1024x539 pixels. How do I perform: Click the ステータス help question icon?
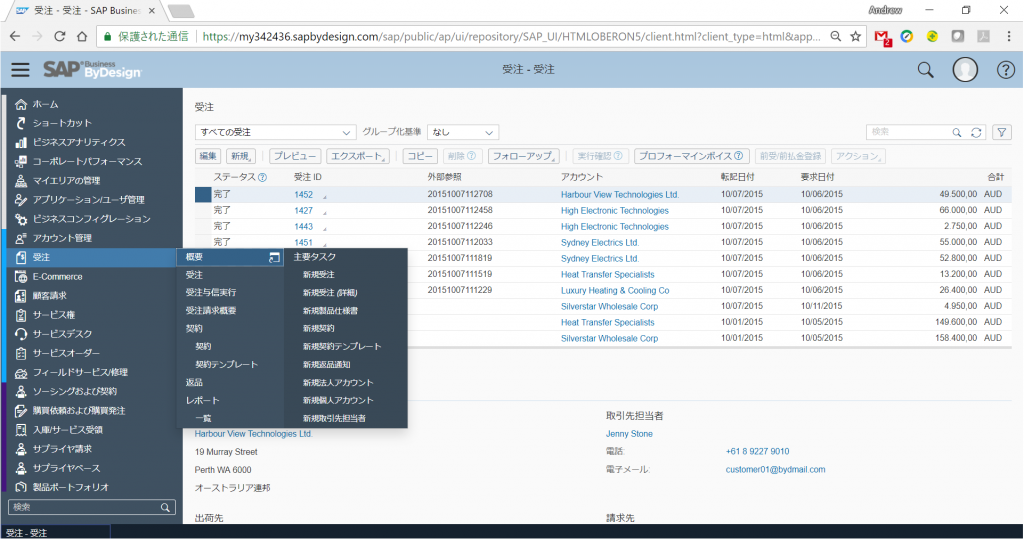[262, 177]
